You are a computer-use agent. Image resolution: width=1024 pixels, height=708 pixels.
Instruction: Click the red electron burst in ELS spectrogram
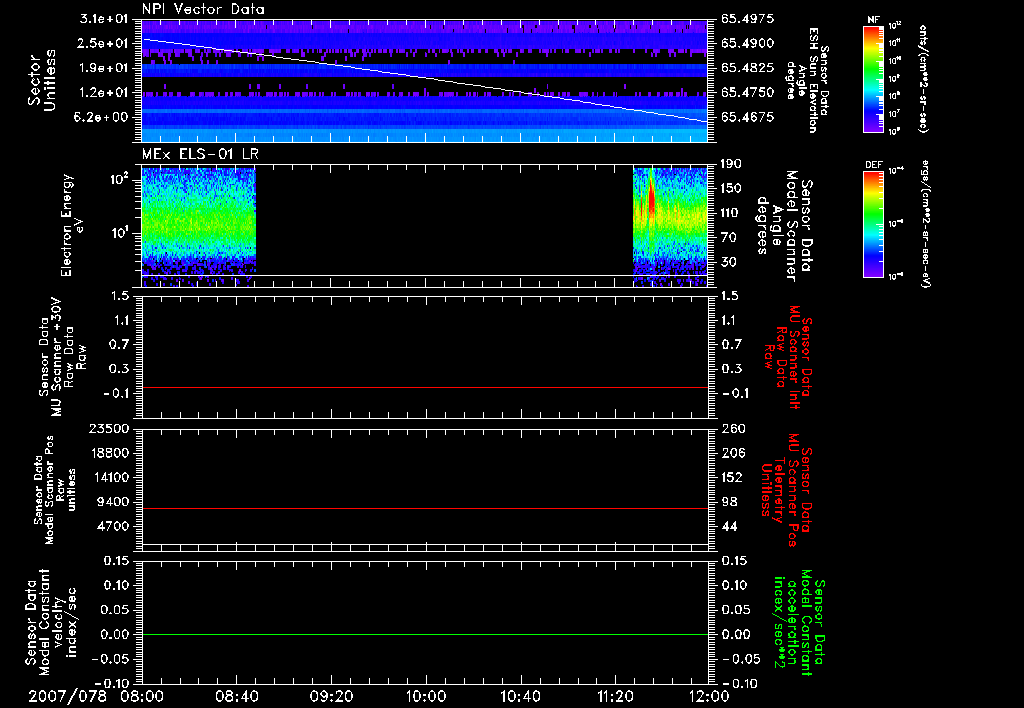click(x=651, y=198)
